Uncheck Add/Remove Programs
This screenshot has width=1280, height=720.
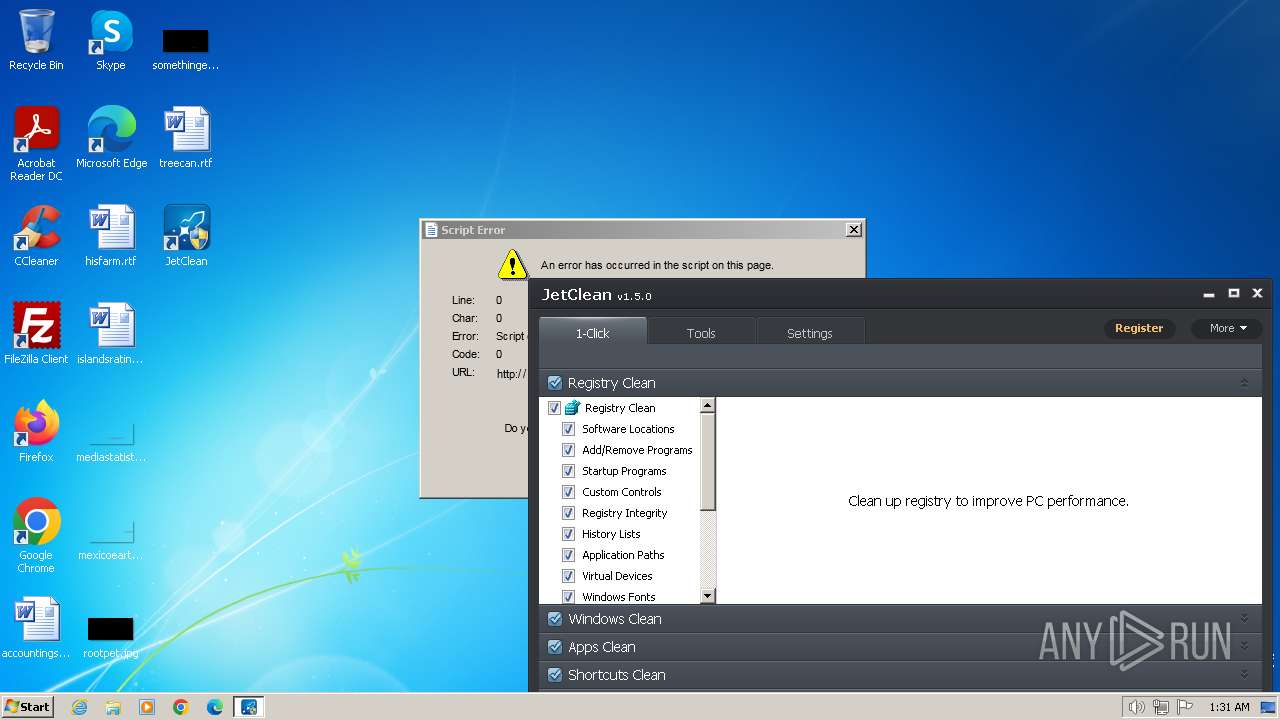[568, 450]
